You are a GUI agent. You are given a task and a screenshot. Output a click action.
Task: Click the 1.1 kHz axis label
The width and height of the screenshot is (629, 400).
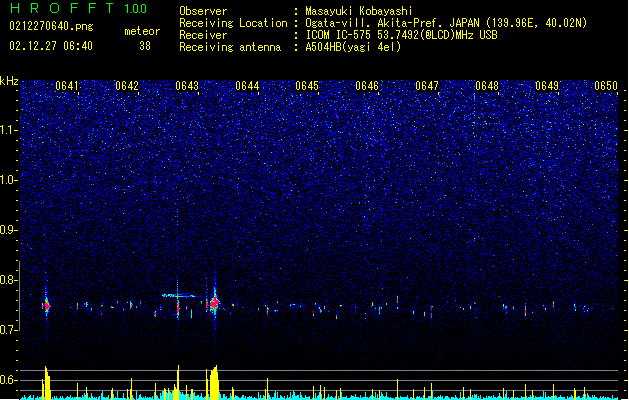point(9,130)
